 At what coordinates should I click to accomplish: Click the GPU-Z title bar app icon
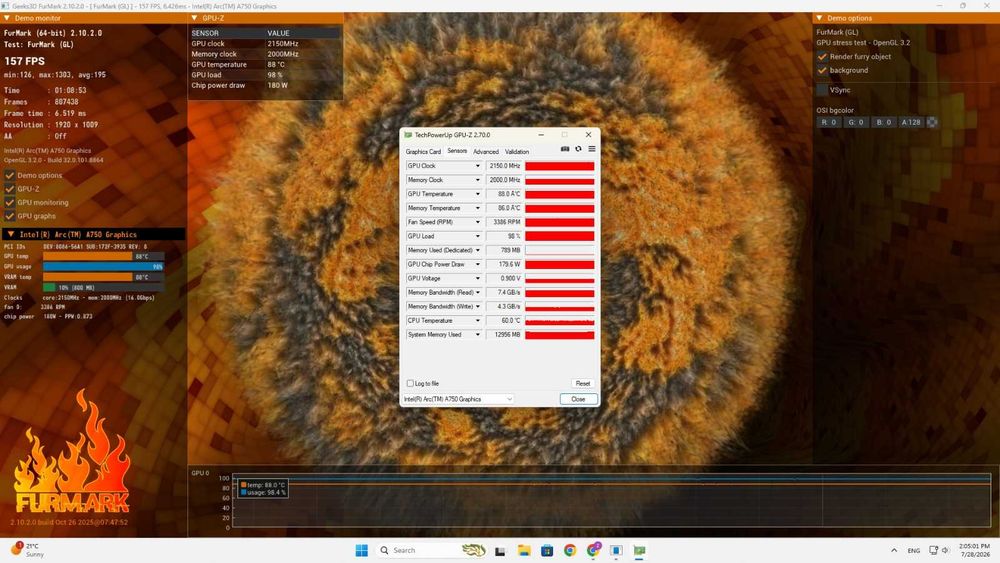tap(408, 135)
